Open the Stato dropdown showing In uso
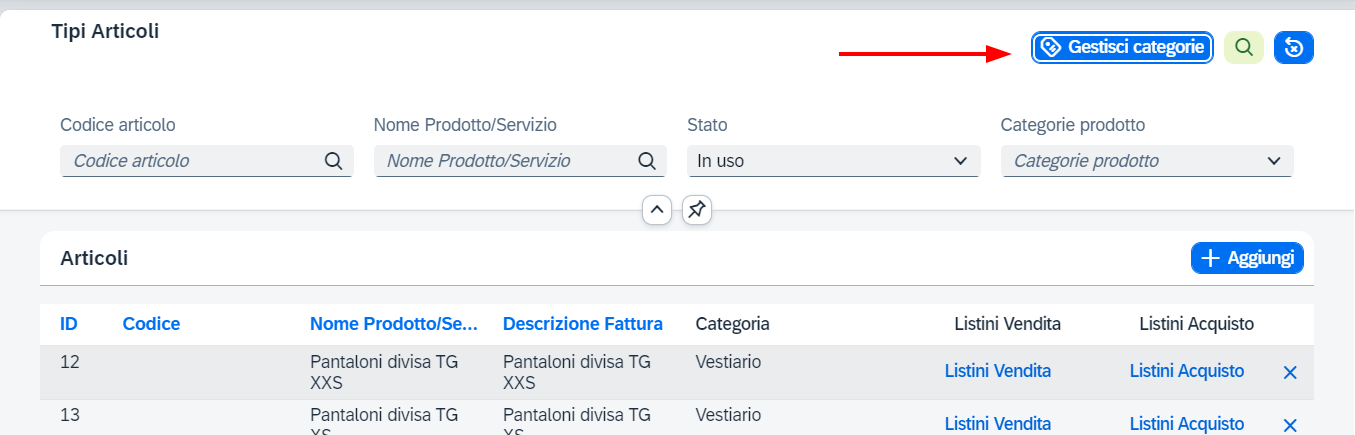The width and height of the screenshot is (1355, 435). coord(834,161)
